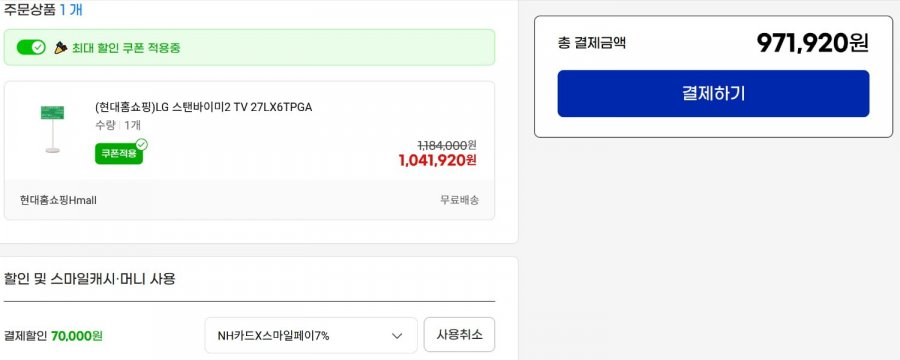Click the party popper coupon icon

point(61,48)
